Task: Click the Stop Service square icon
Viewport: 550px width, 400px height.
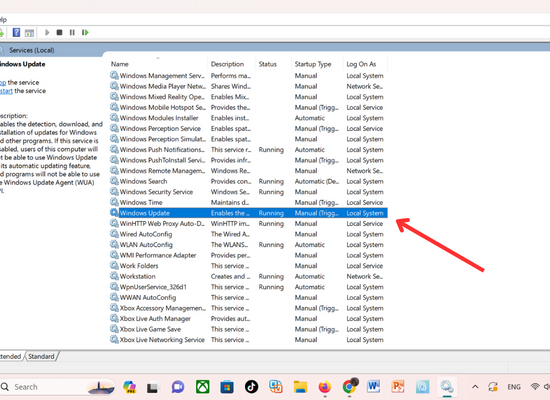Action: (59, 33)
